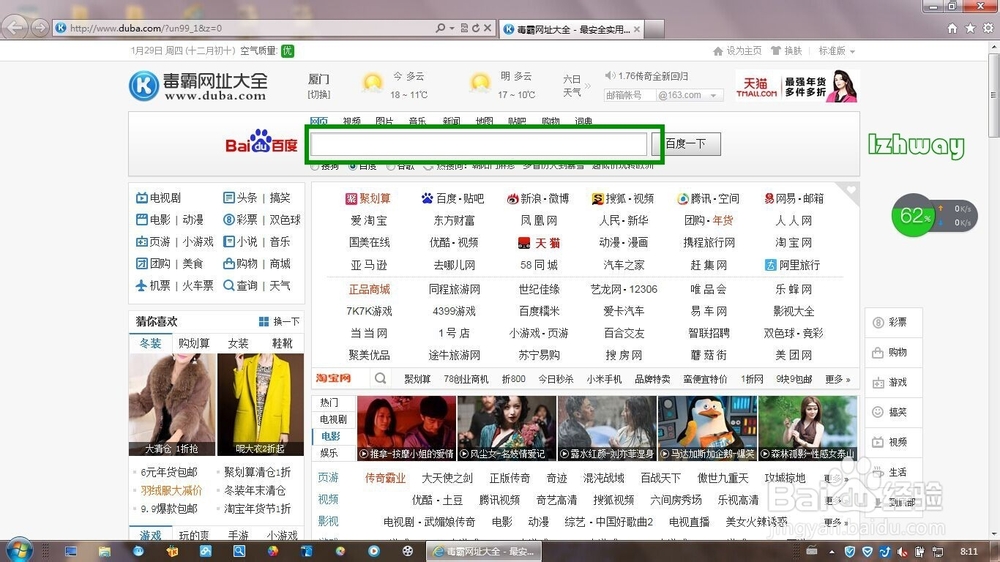Open 羽绒服大减价 link
The height and width of the screenshot is (562, 1000).
click(x=171, y=491)
